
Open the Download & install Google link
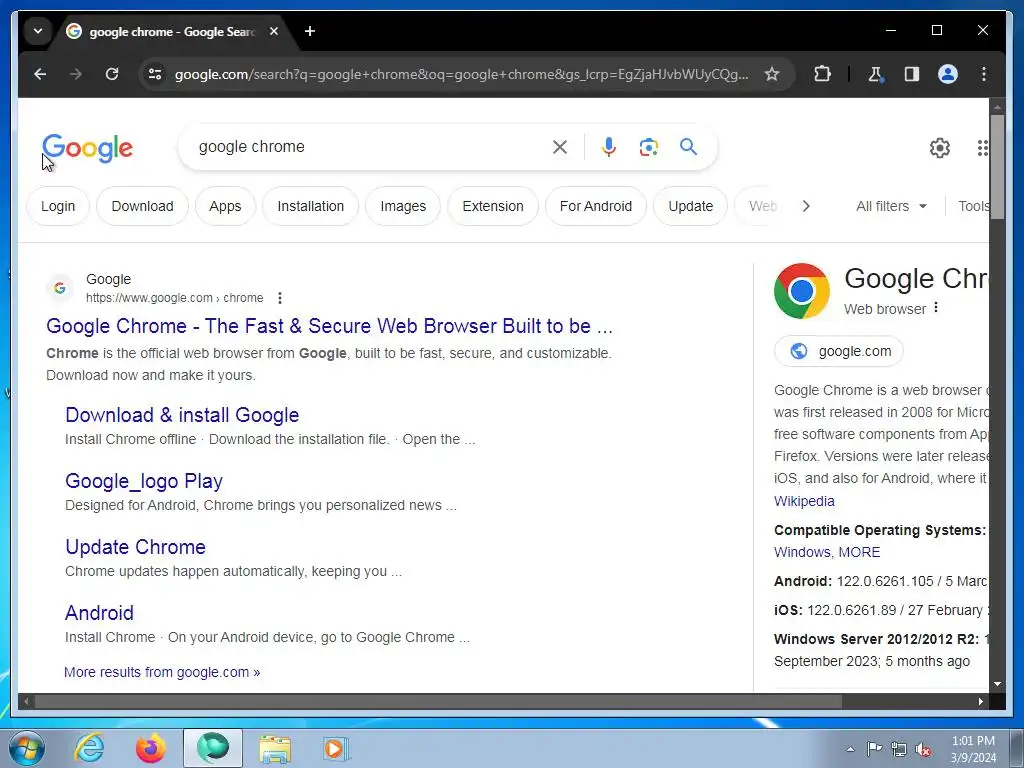click(182, 415)
